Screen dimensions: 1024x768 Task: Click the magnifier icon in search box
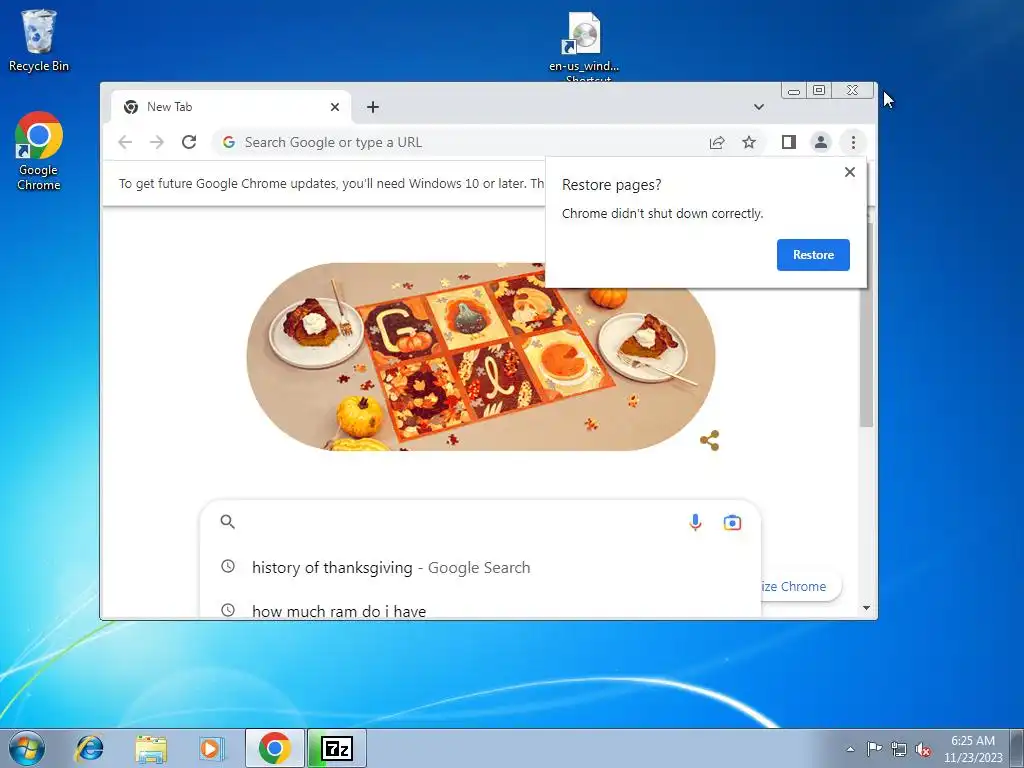227,522
